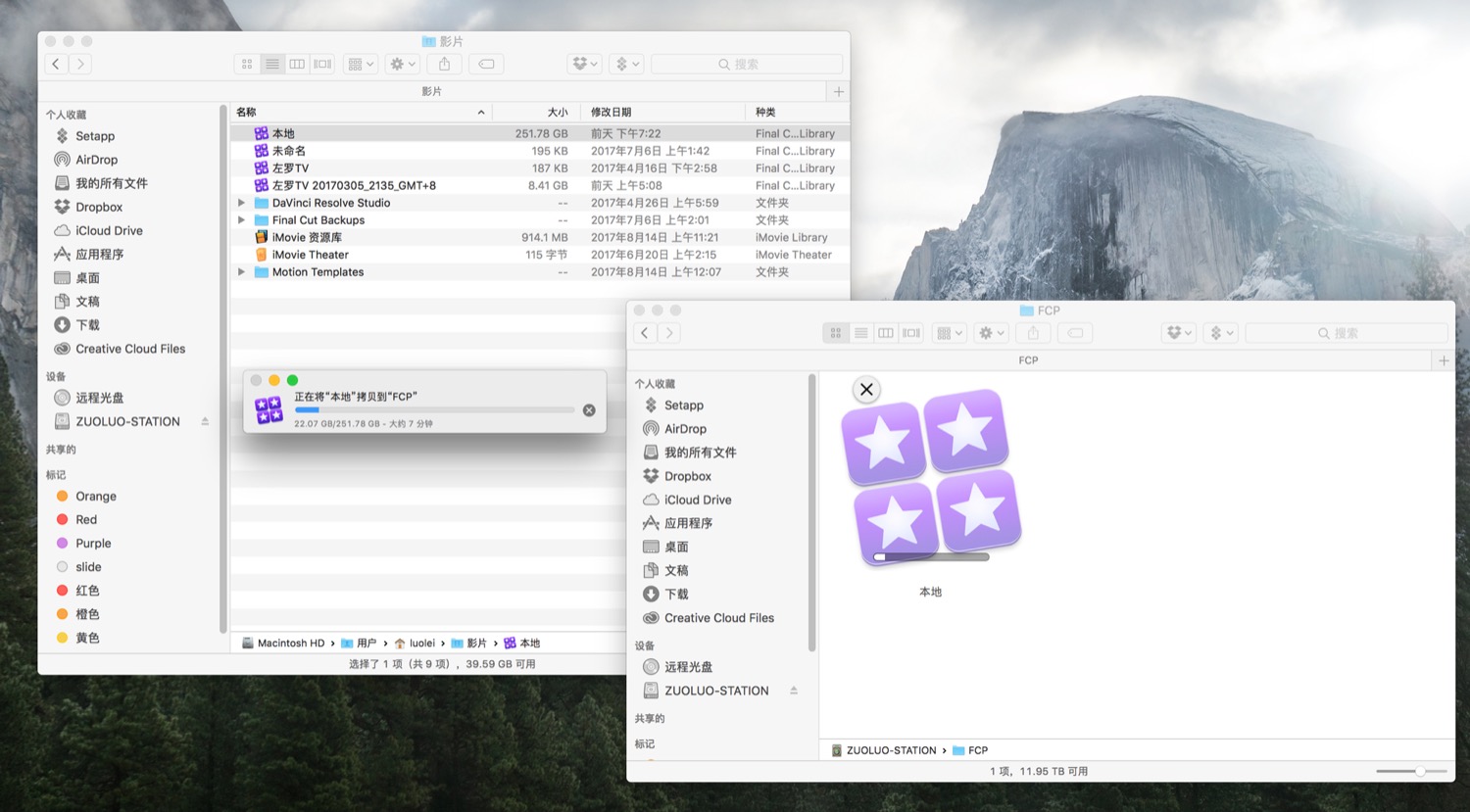Switch 影片 window to column view
The height and width of the screenshot is (812, 1470).
pyautogui.click(x=297, y=64)
